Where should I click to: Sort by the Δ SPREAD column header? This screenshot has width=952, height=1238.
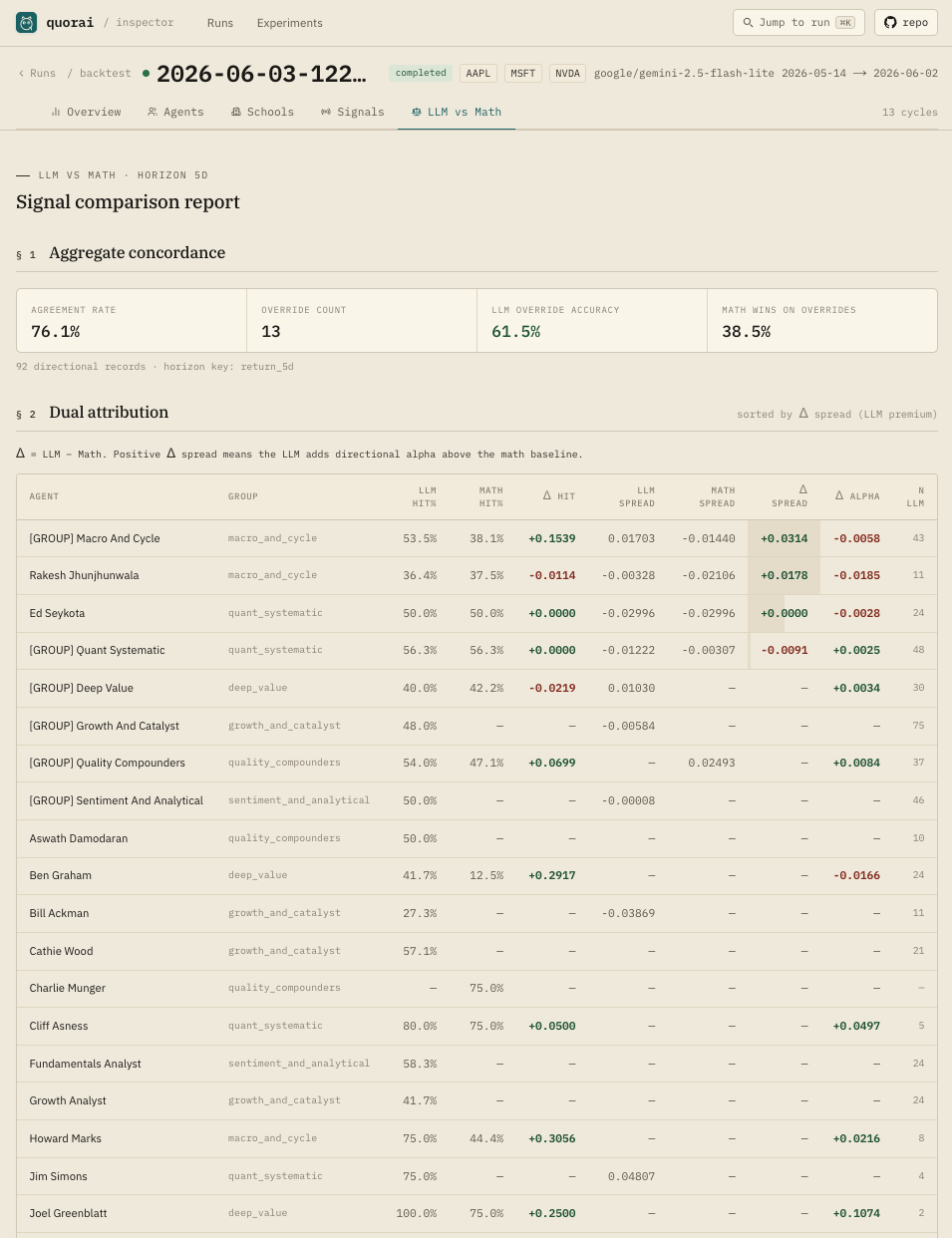click(790, 496)
